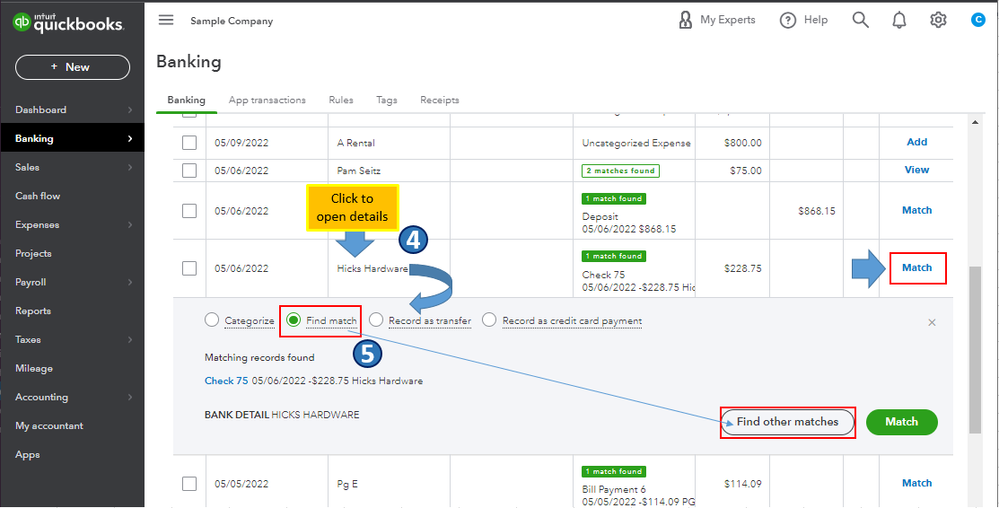The width and height of the screenshot is (999, 508).
Task: Choose Record as transfer option
Action: (x=376, y=320)
